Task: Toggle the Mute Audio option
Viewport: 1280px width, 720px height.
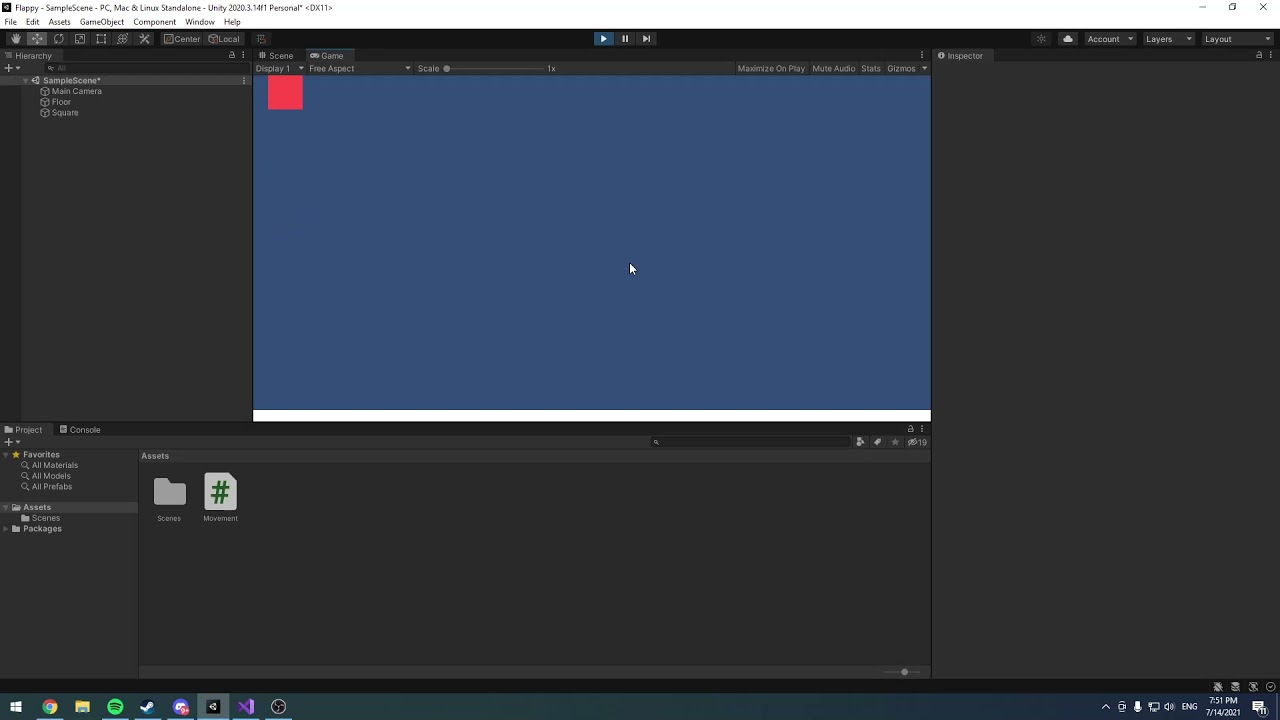Action: 833,68
